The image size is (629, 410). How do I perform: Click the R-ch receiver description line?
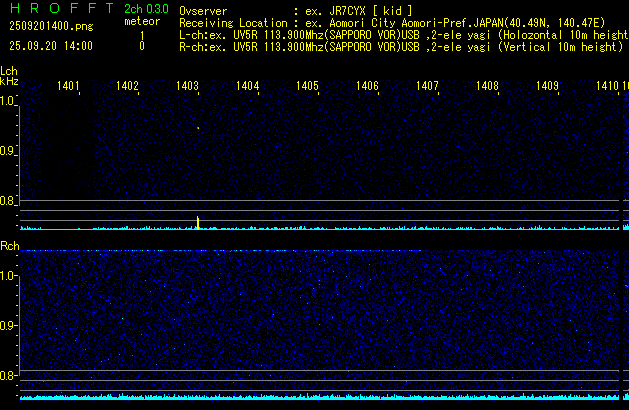tap(400, 46)
